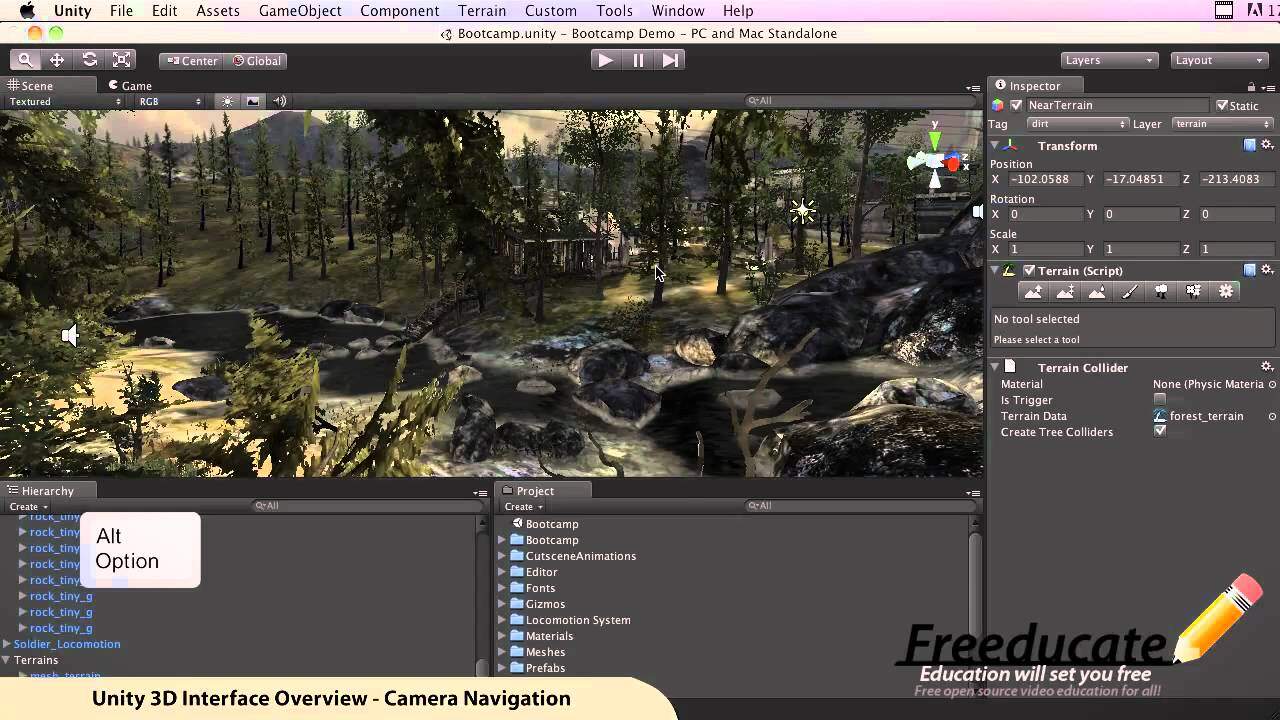Click the NearTerrain object cube icon
Image resolution: width=1280 pixels, height=720 pixels.
pyautogui.click(x=997, y=105)
